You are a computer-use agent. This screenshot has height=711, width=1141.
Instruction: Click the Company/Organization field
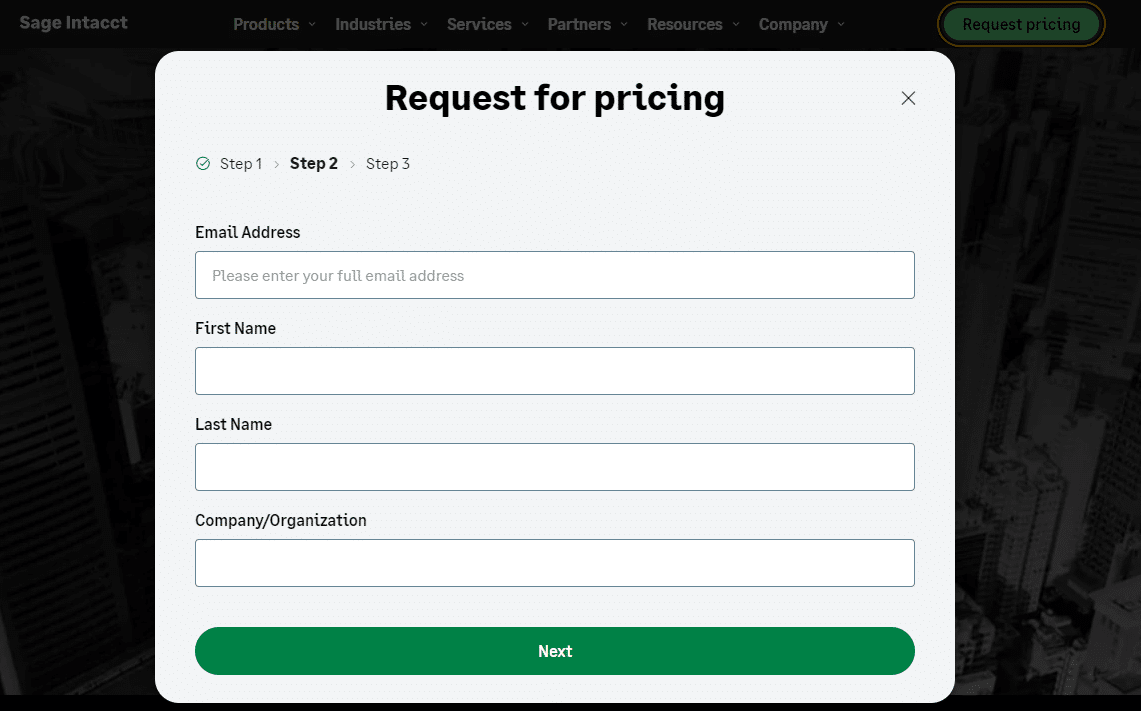pos(554,562)
